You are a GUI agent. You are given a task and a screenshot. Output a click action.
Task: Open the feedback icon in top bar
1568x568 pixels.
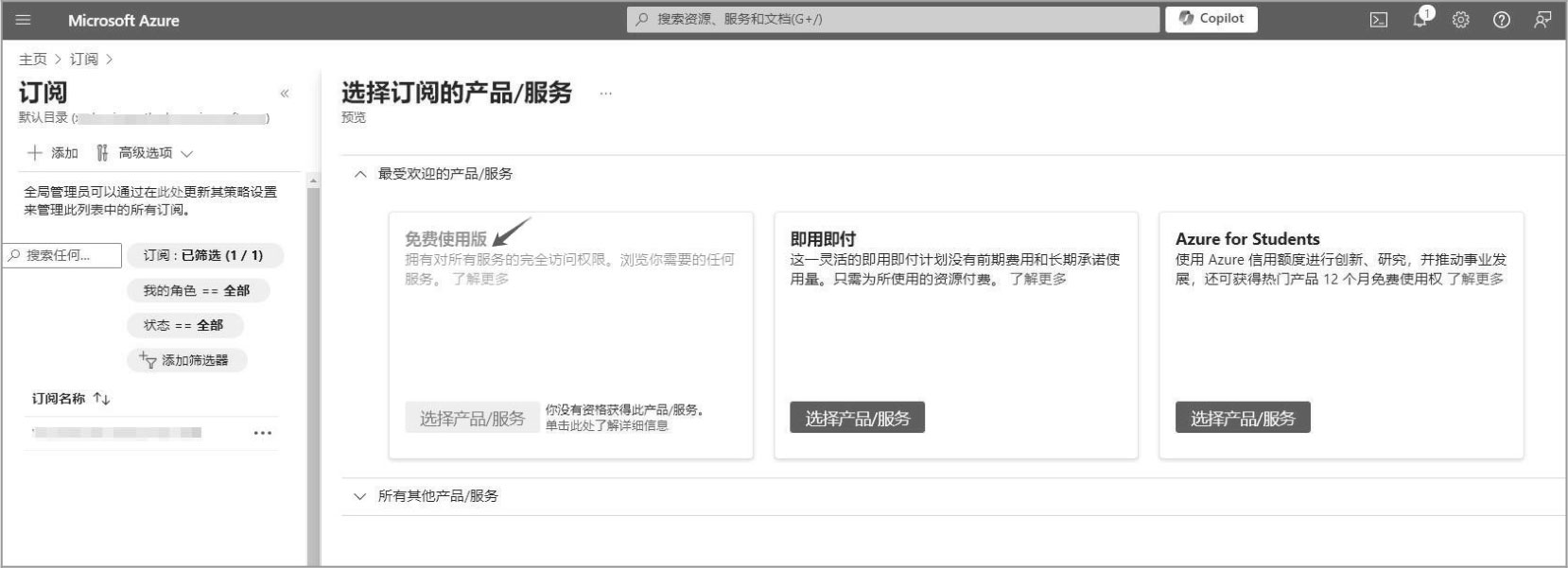tap(1542, 20)
